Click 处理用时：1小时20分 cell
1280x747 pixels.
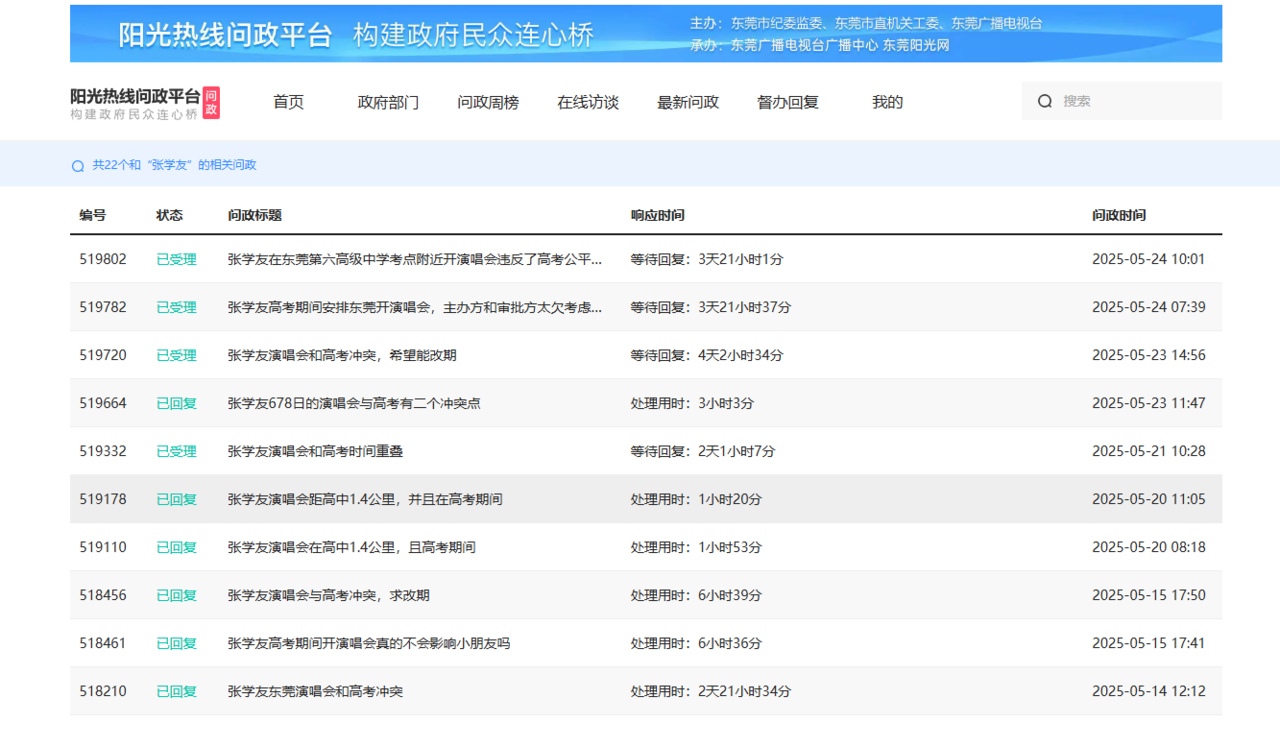696,499
